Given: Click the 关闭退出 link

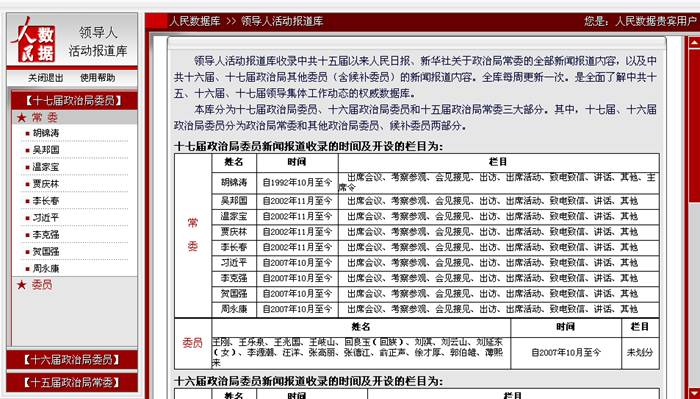Looking at the screenshot, I should coord(46,78).
